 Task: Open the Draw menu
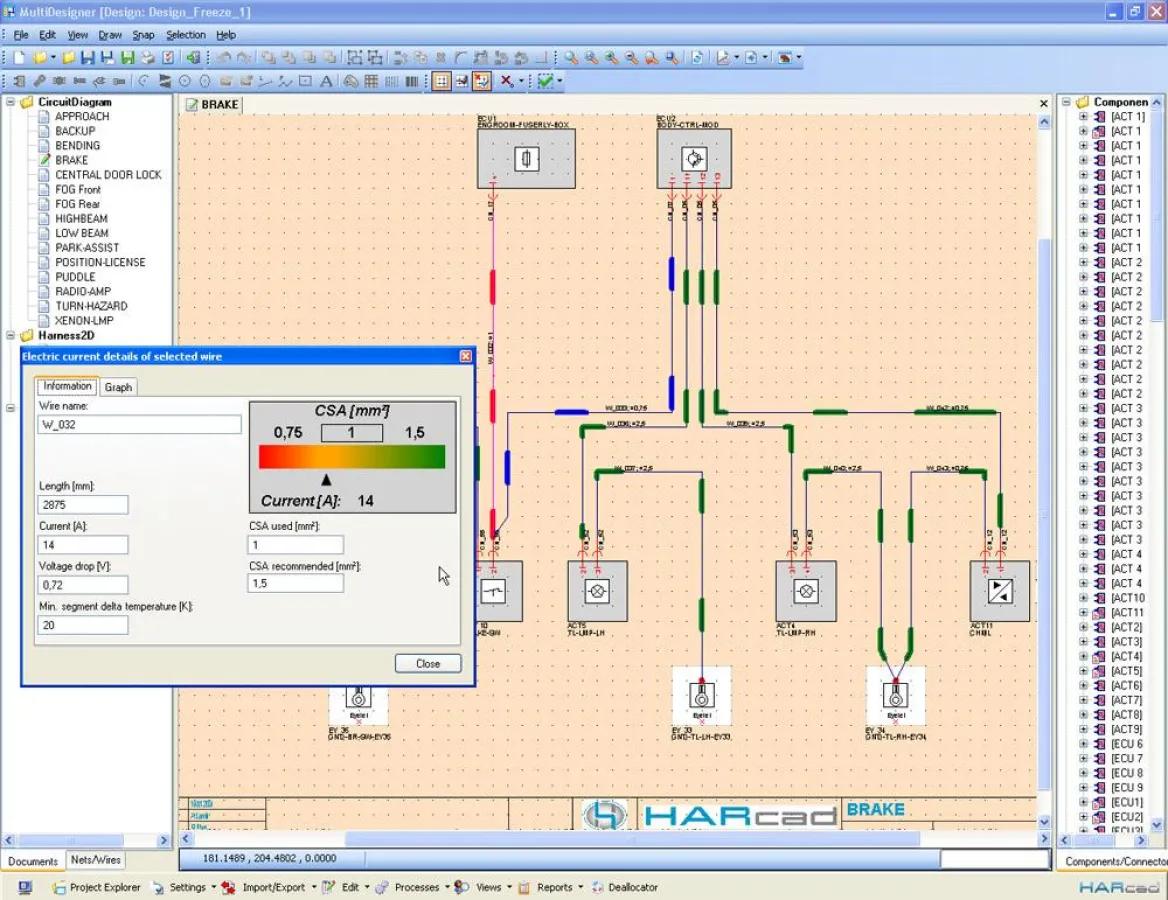tap(109, 35)
